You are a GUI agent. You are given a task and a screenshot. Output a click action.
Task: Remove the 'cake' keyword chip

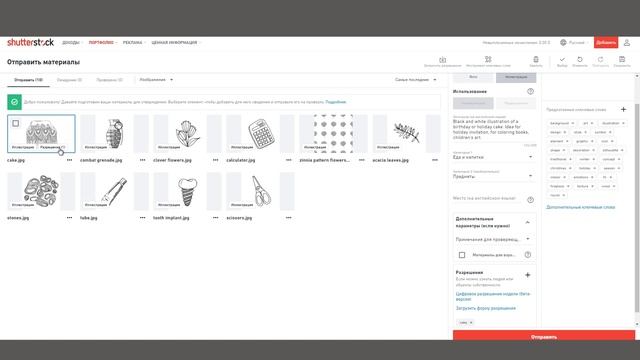[x=471, y=322]
